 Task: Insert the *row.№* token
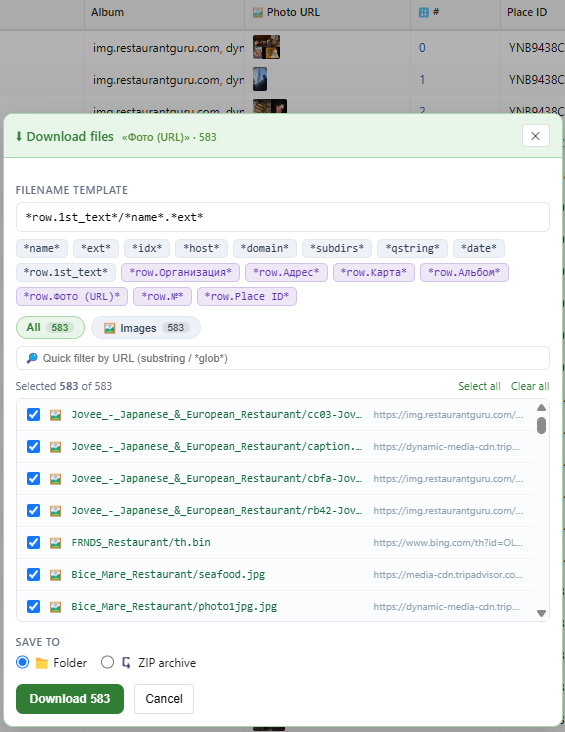point(162,296)
